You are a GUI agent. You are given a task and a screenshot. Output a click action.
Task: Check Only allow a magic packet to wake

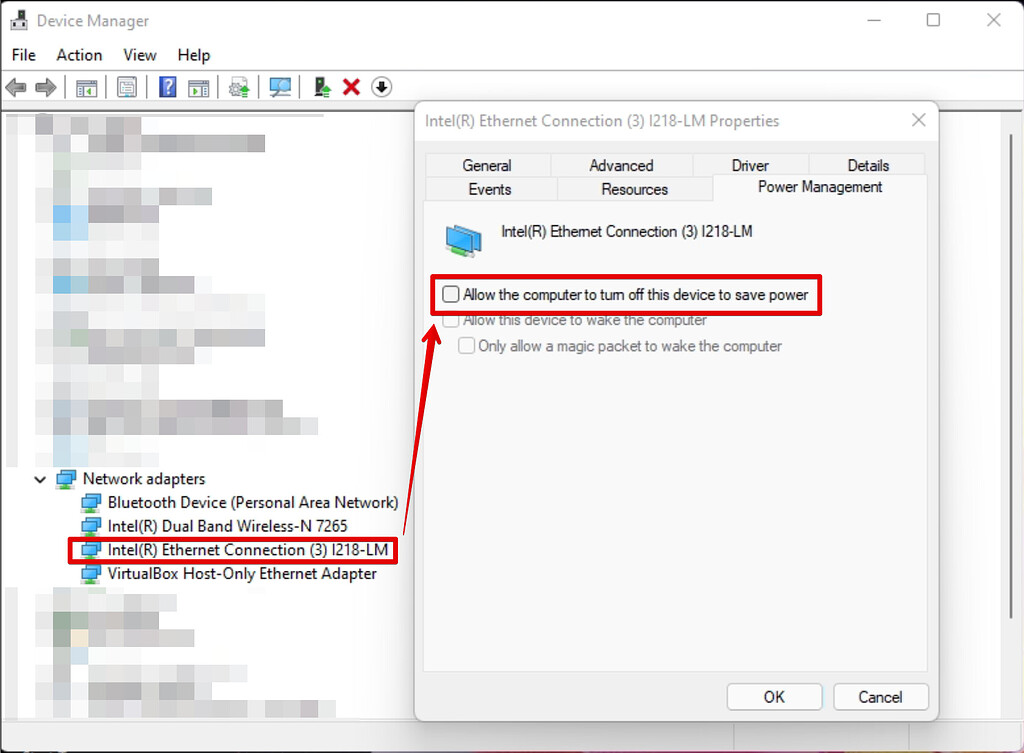tap(466, 345)
